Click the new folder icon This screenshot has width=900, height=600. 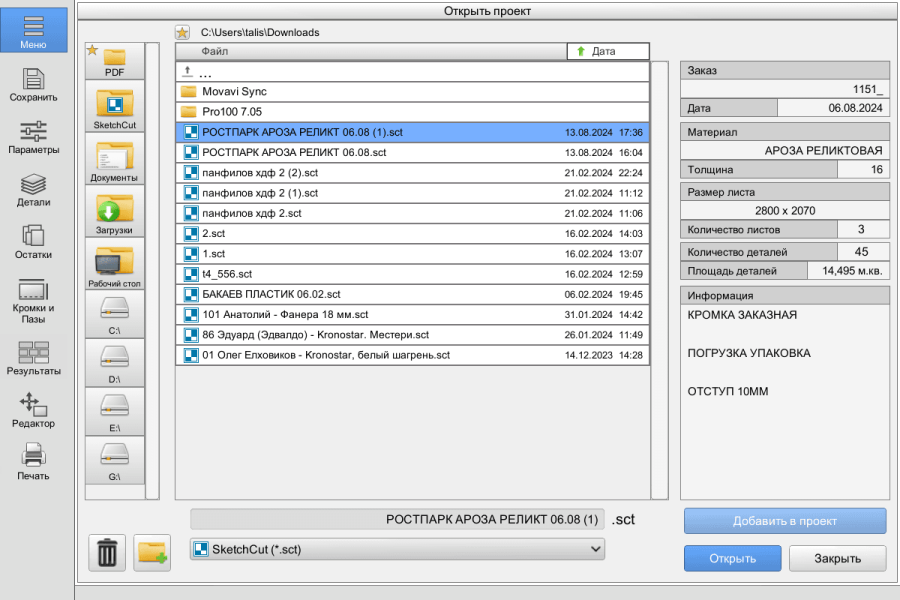tap(152, 552)
